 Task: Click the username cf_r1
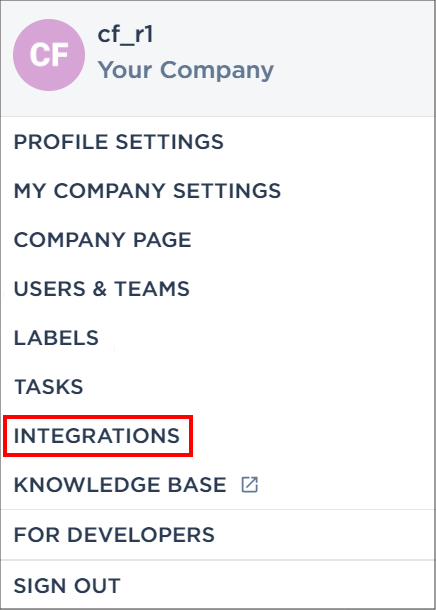click(125, 35)
